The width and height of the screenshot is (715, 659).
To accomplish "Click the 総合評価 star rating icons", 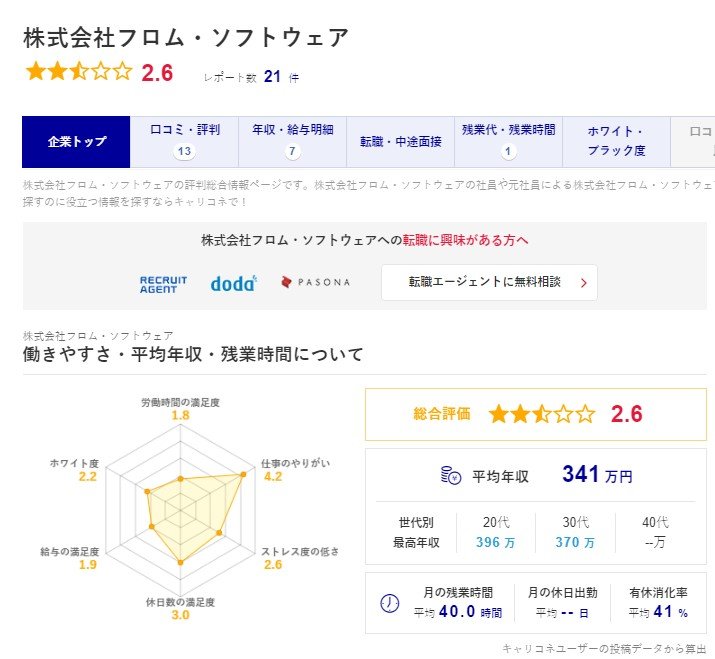I will pyautogui.click(x=541, y=414).
